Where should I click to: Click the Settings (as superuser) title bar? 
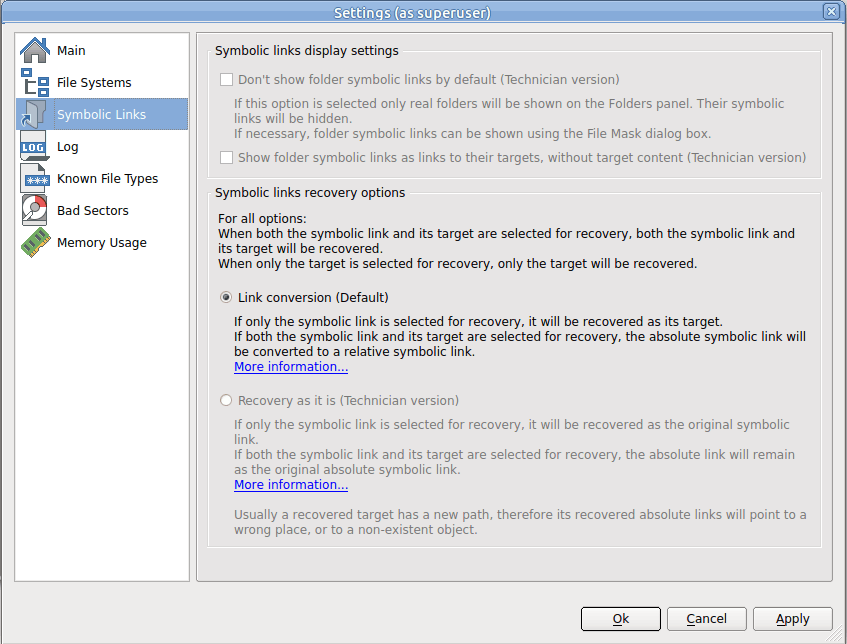(412, 12)
